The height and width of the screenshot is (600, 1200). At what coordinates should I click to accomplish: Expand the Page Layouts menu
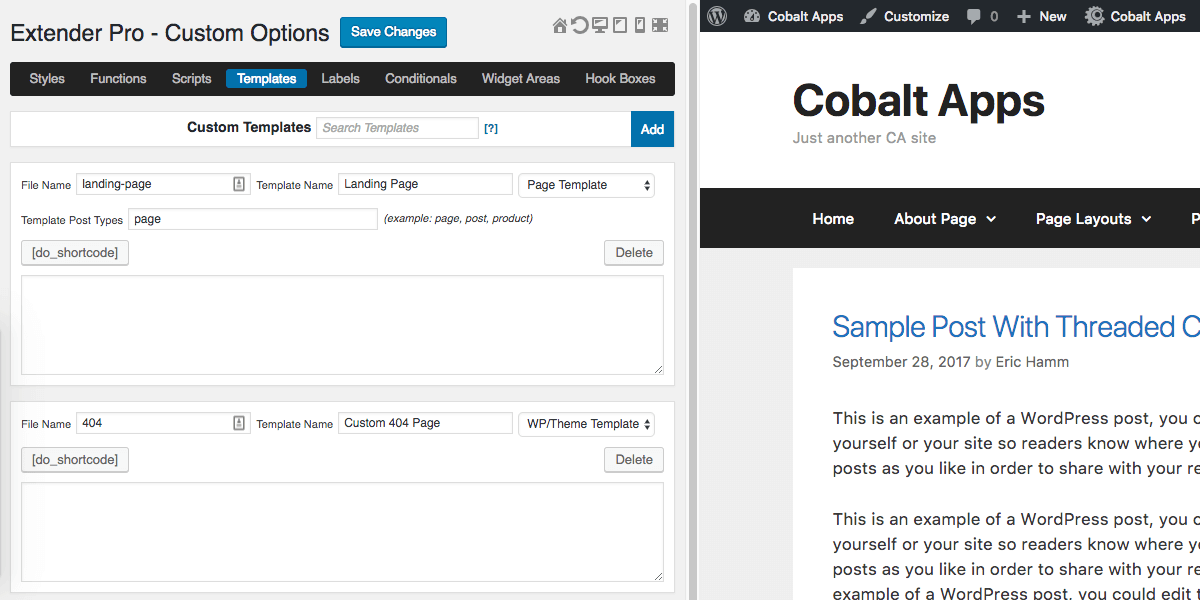[1093, 219]
